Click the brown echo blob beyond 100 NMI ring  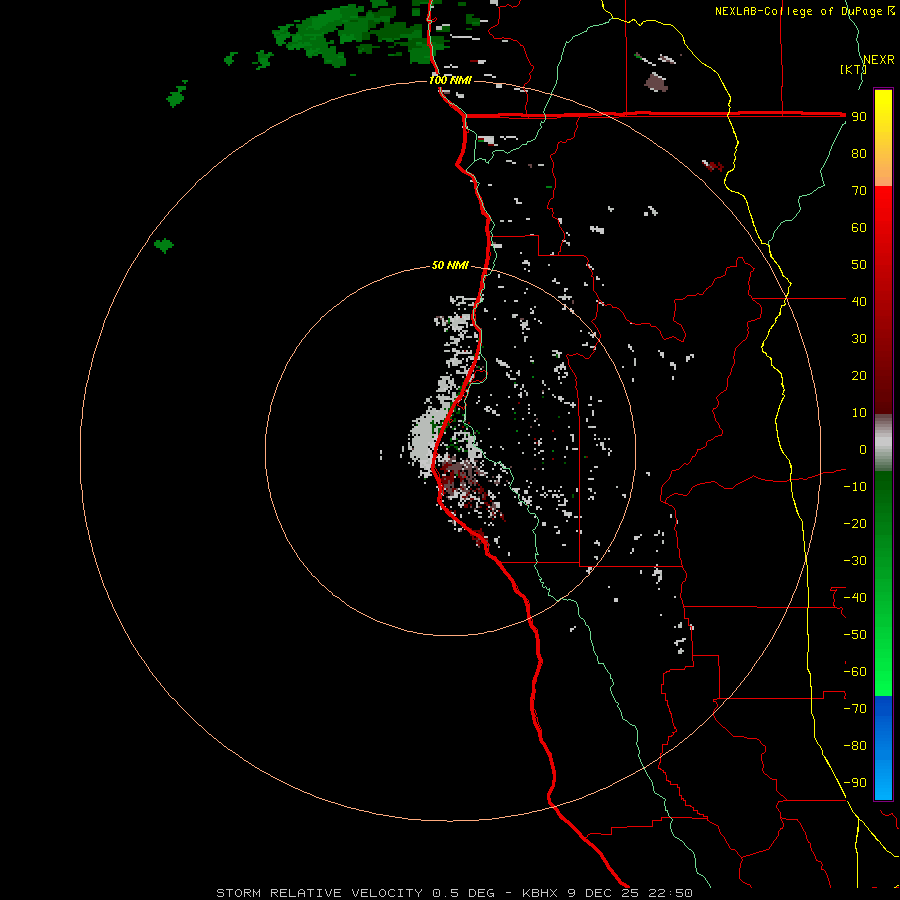click(x=657, y=82)
